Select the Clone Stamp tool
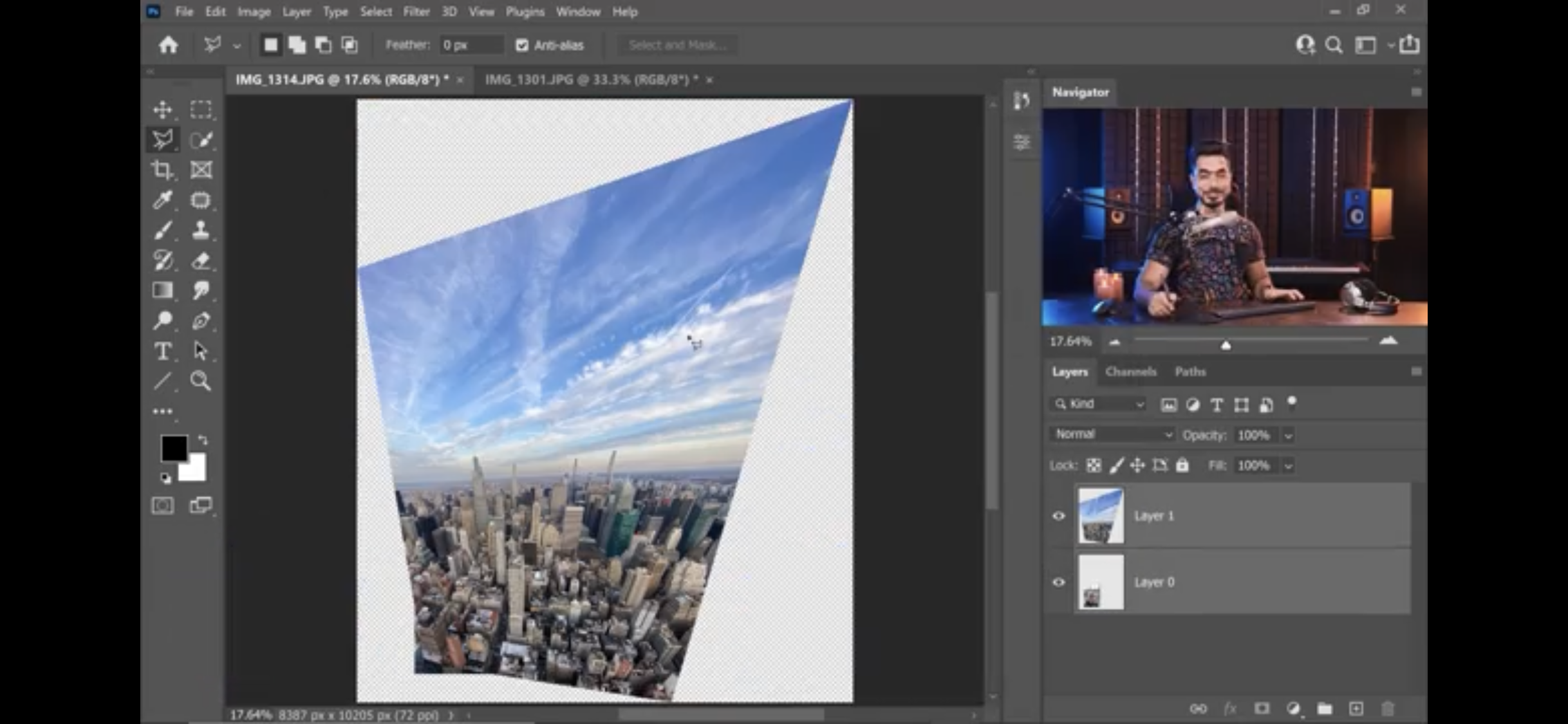 click(x=201, y=230)
